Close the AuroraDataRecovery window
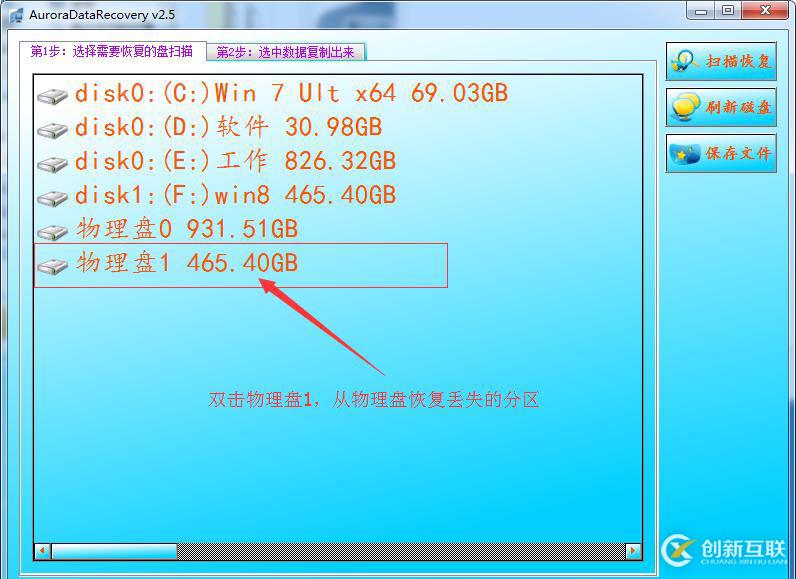Viewport: 796px width, 579px height. (x=767, y=11)
